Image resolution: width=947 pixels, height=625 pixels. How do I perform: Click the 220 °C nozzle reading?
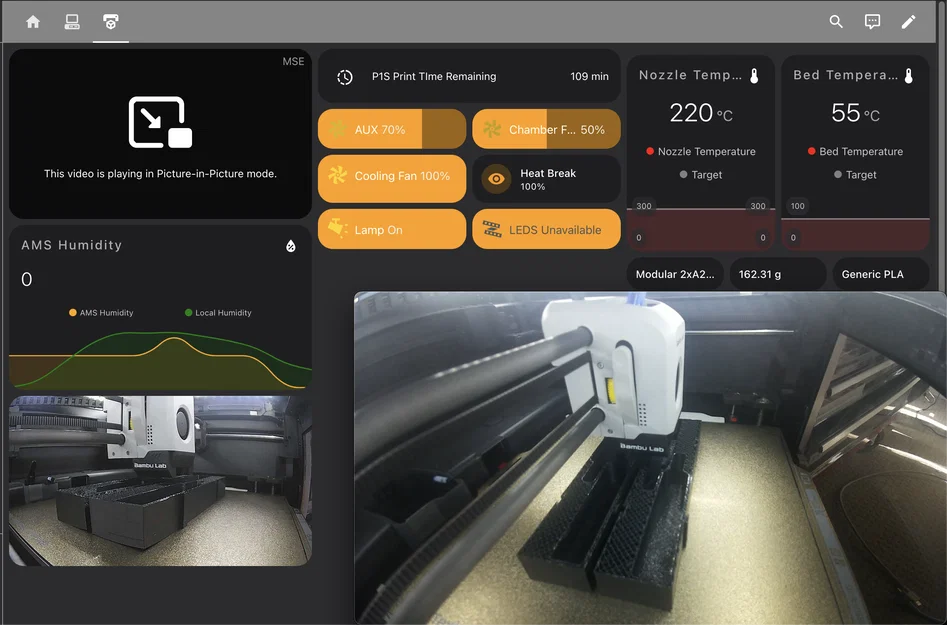(701, 113)
